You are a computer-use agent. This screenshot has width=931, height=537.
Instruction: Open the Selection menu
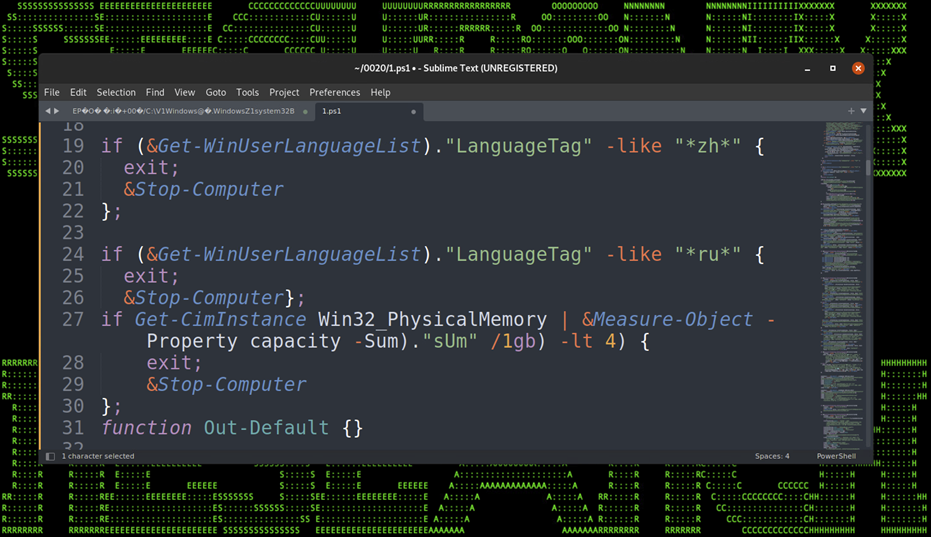coord(116,92)
